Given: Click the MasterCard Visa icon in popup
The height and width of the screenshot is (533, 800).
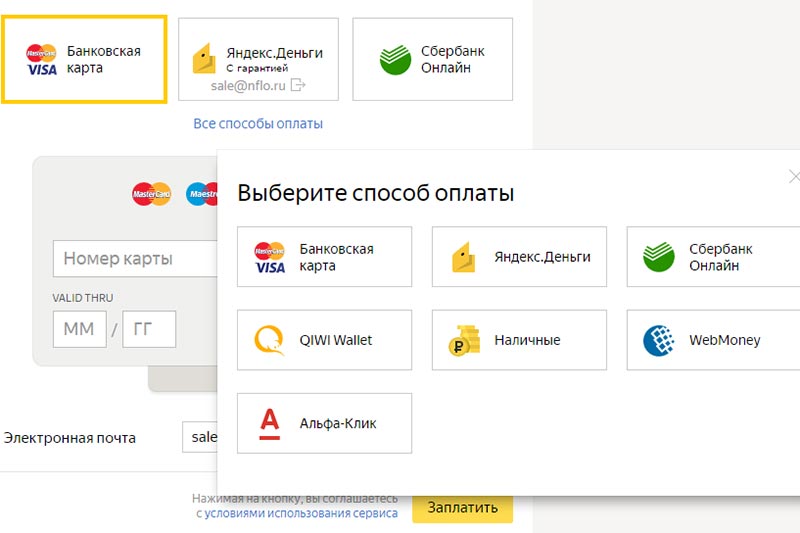Looking at the screenshot, I should click(270, 258).
